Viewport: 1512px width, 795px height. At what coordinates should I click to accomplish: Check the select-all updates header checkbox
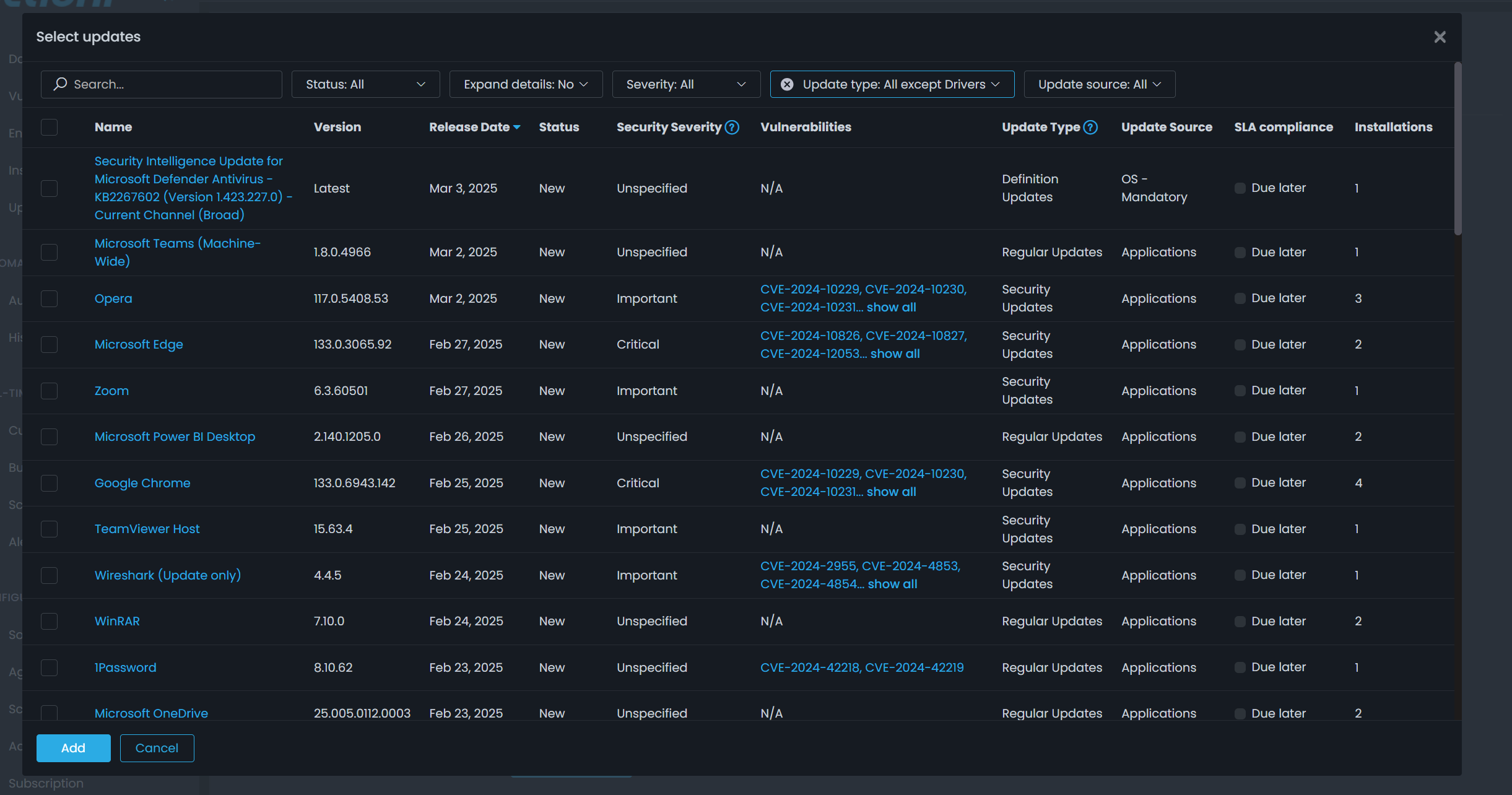pos(49,127)
